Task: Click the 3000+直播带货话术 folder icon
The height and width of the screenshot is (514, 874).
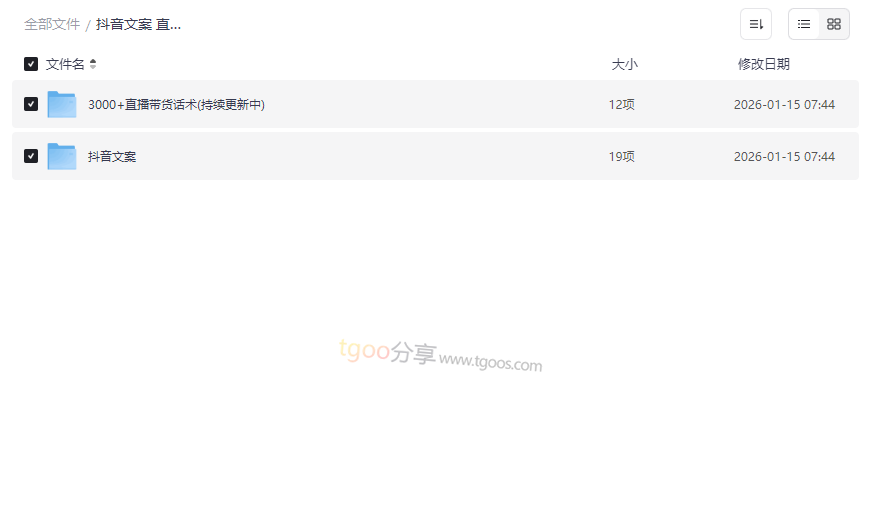Action: [62, 104]
